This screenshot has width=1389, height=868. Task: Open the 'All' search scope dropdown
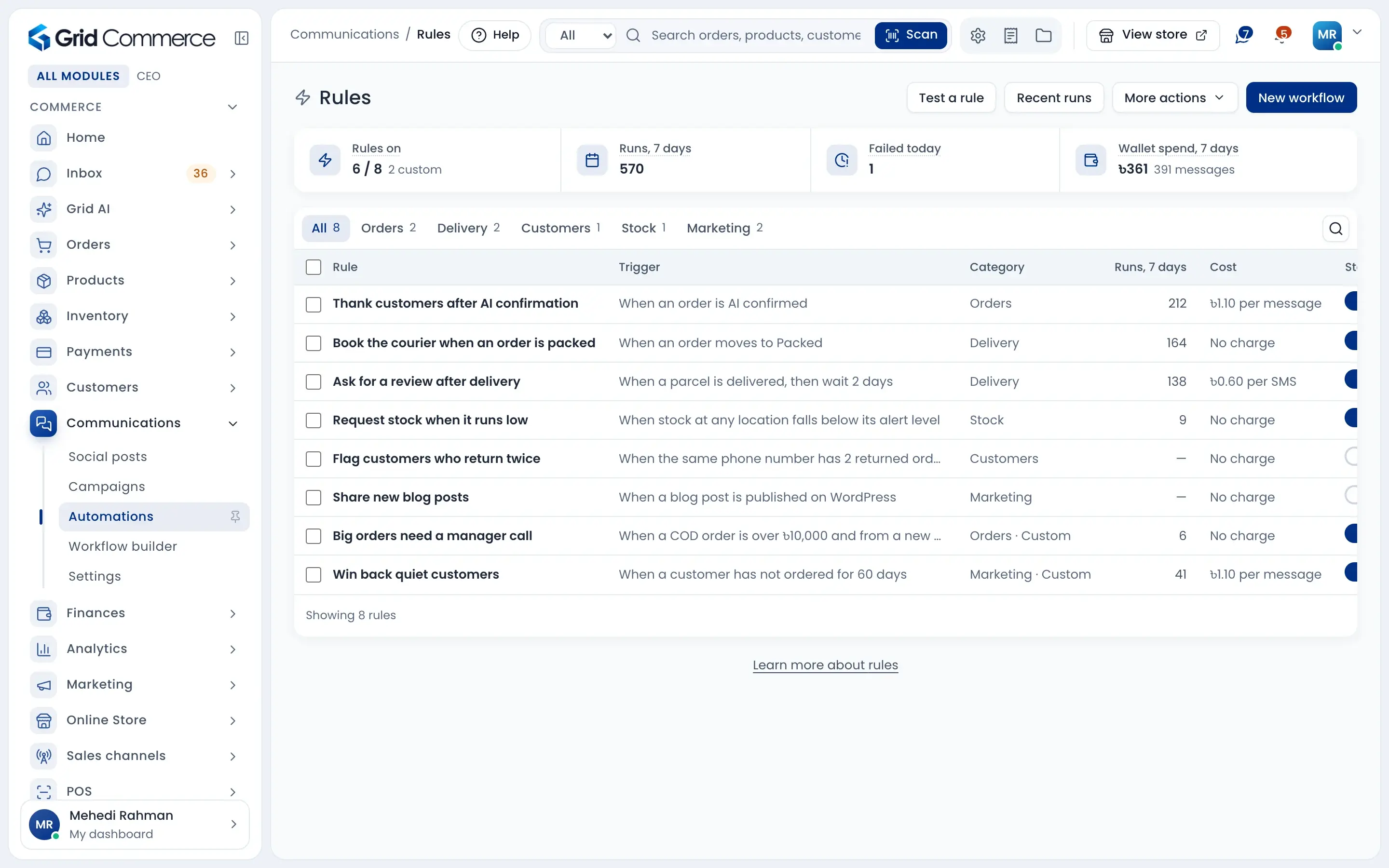coord(581,36)
